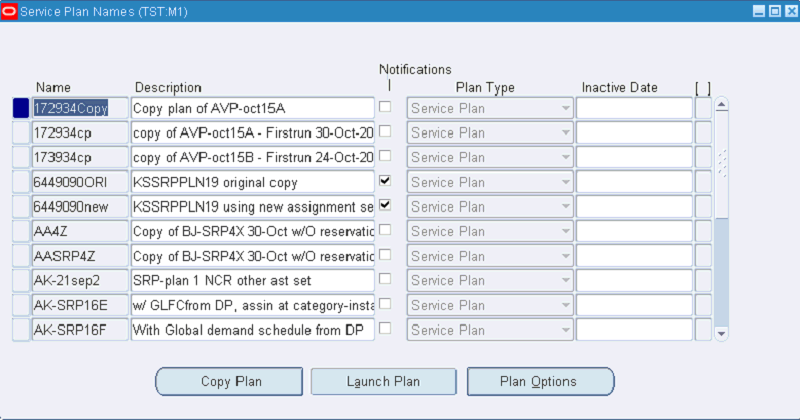Click description 'With Global demand schedule from DP'
This screenshot has height=420, width=800.
(x=253, y=330)
